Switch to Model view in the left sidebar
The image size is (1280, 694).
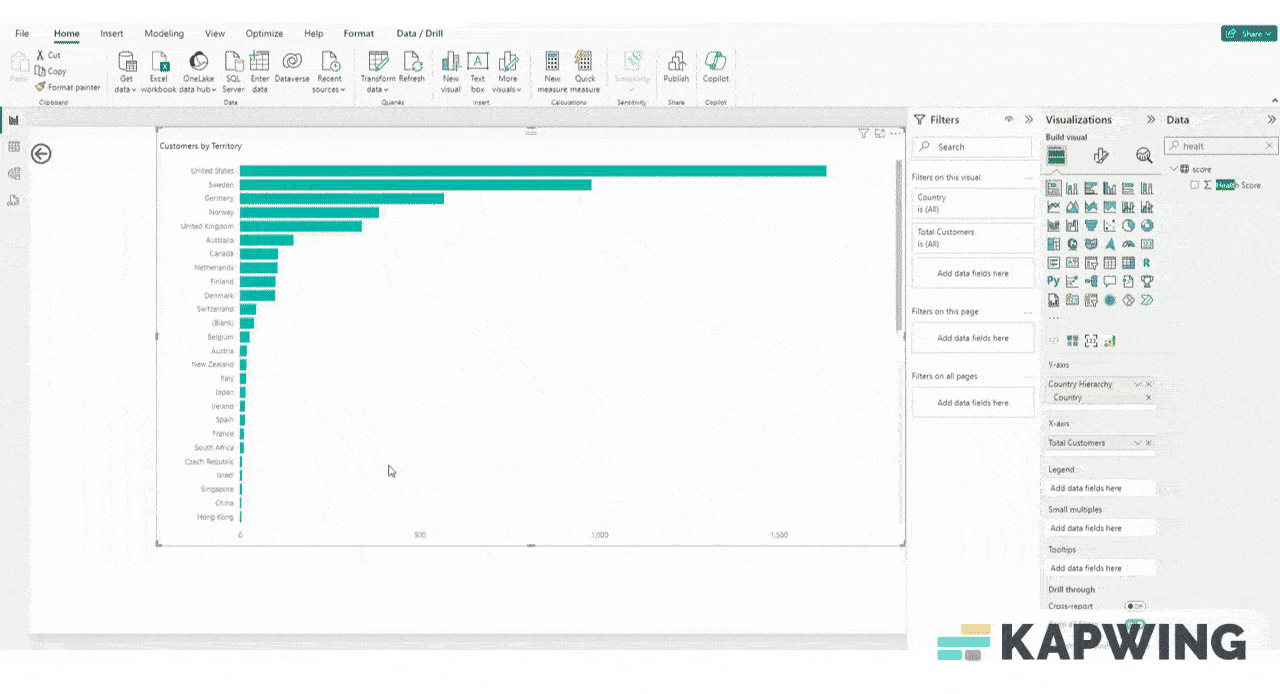[14, 173]
